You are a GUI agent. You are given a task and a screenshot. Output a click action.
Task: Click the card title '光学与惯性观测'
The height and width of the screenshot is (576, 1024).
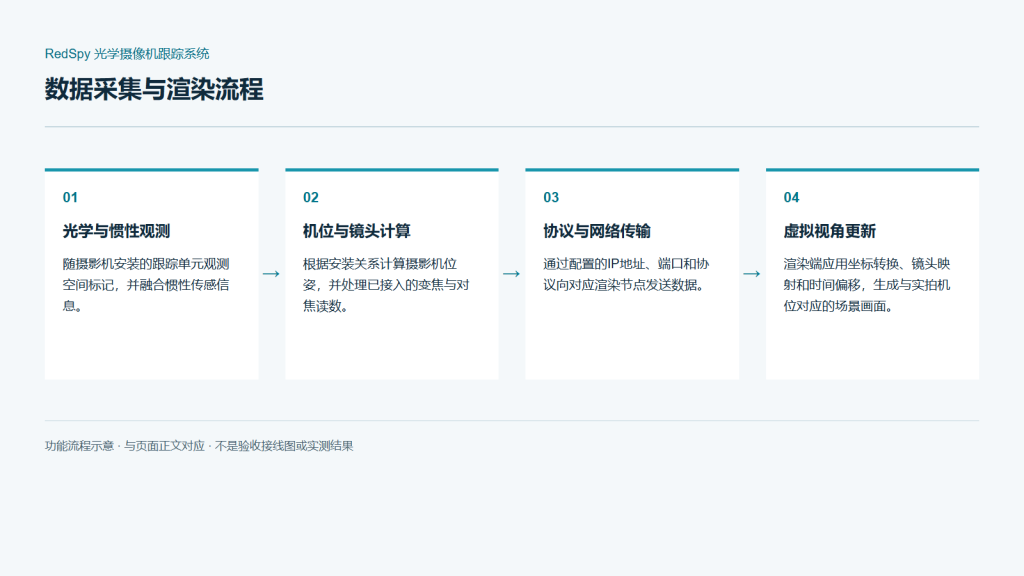coord(116,231)
